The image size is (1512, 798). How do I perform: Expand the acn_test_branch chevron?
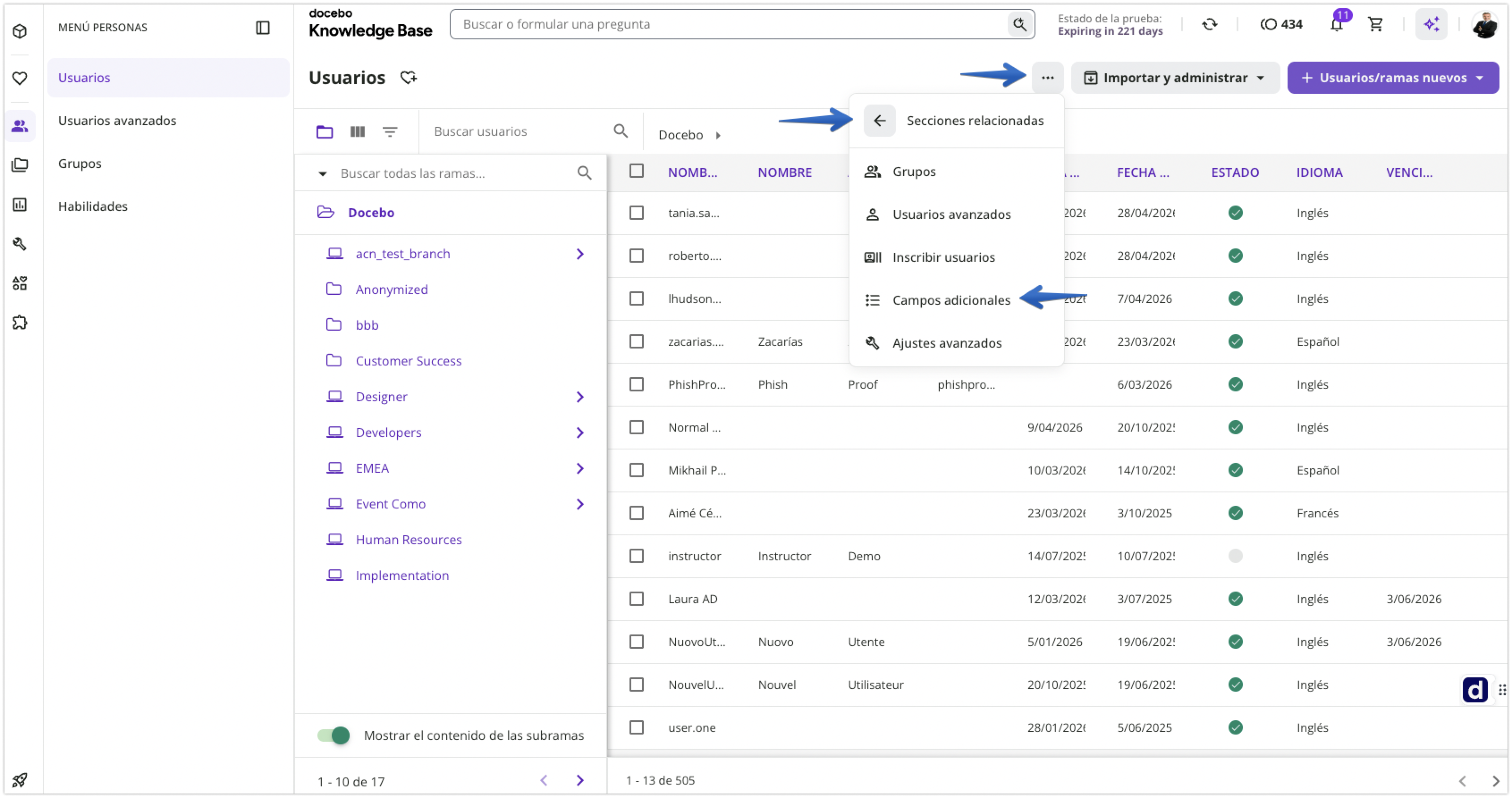[x=580, y=253]
